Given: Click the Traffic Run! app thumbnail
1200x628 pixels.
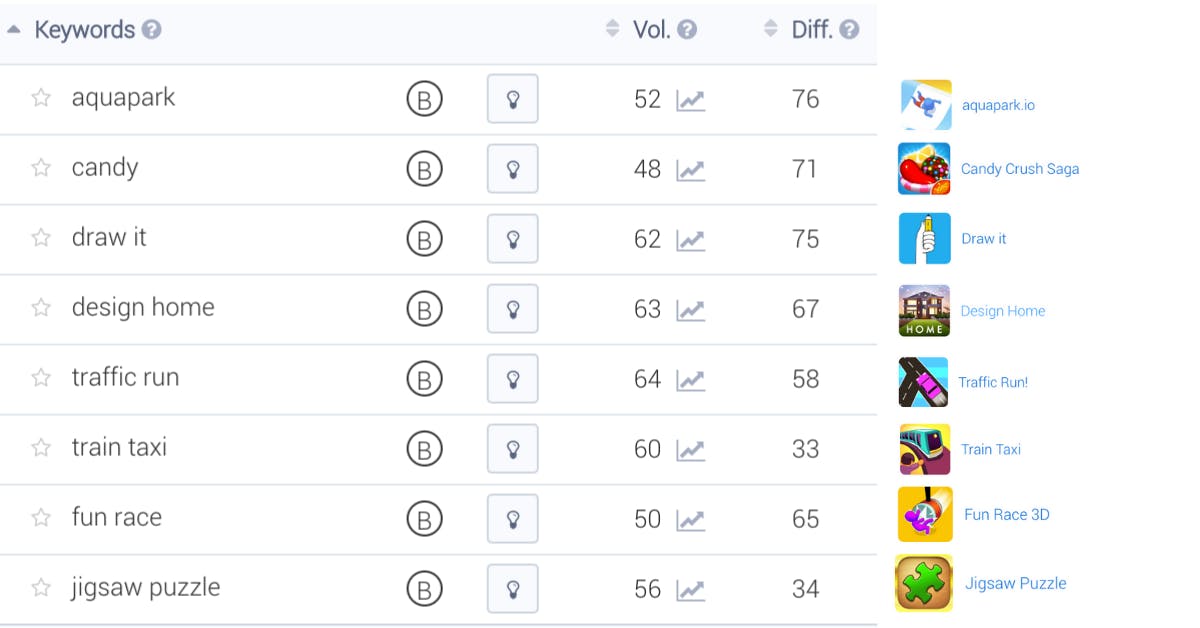Looking at the screenshot, I should [x=923, y=381].
